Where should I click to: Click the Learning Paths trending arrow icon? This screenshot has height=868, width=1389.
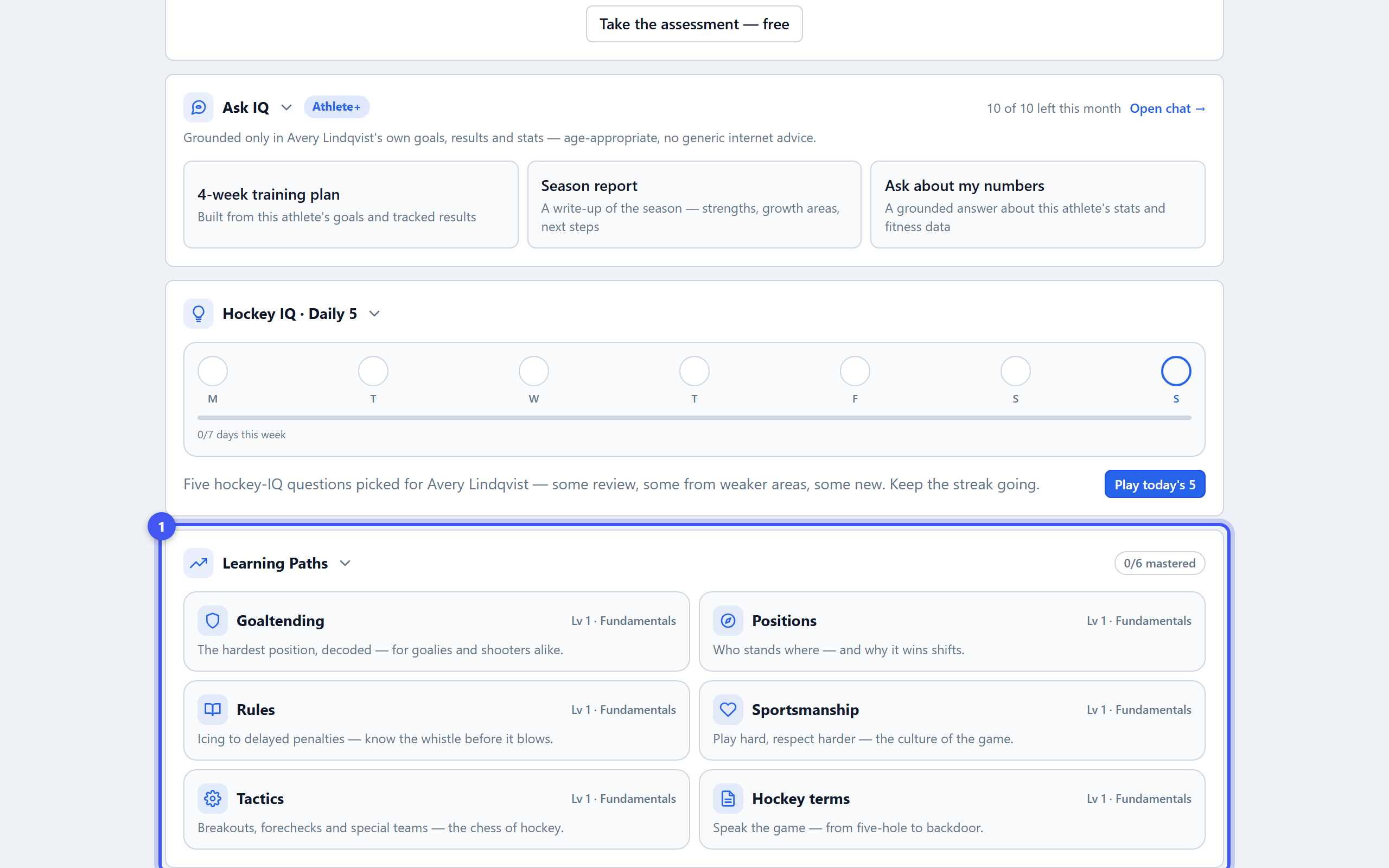point(198,563)
